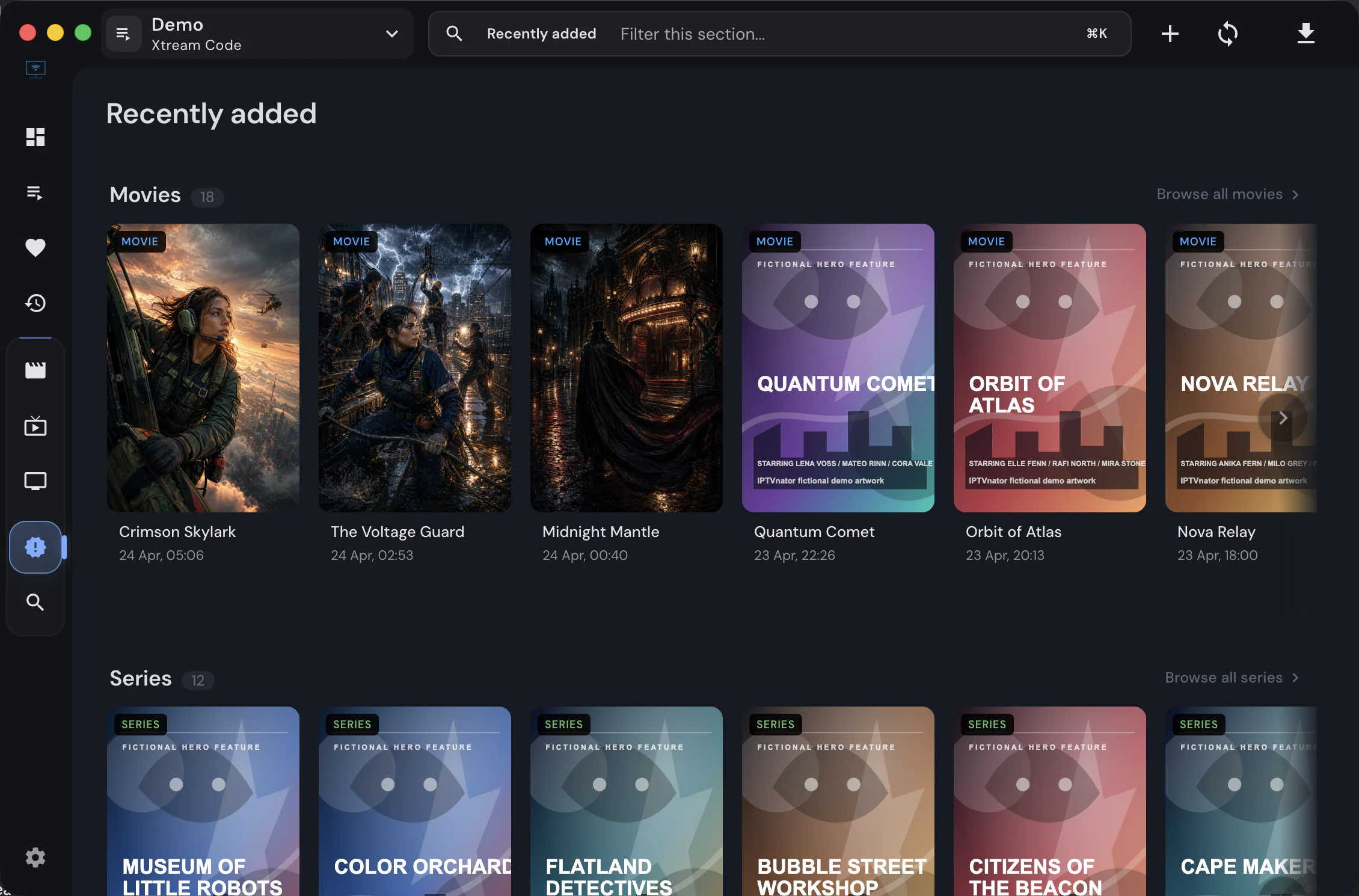
Task: Add a new playlist with the plus icon
Action: (1170, 34)
